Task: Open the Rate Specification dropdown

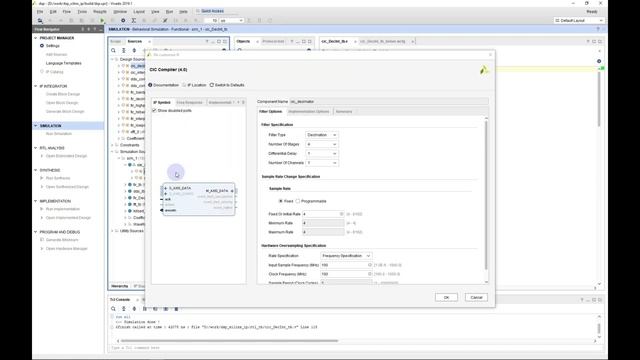Action: click(x=346, y=256)
